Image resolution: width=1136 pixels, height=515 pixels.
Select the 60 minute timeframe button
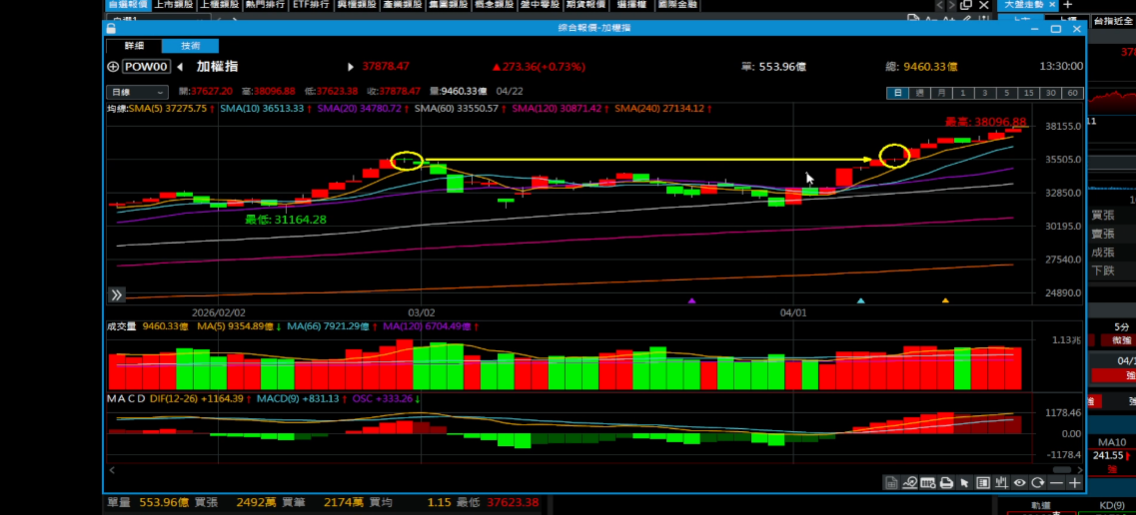point(1072,93)
